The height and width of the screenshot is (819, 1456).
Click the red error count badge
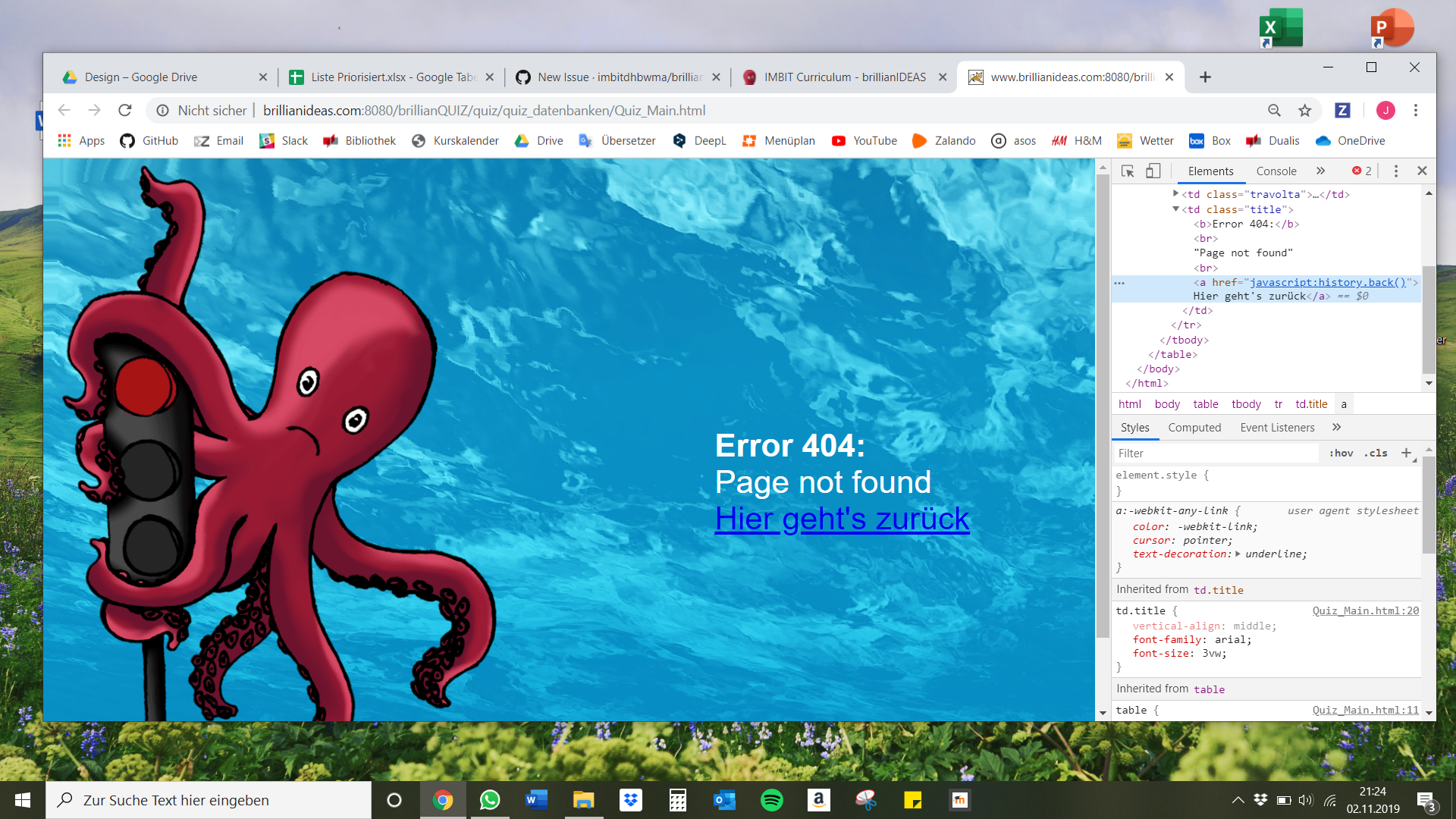coord(1362,171)
